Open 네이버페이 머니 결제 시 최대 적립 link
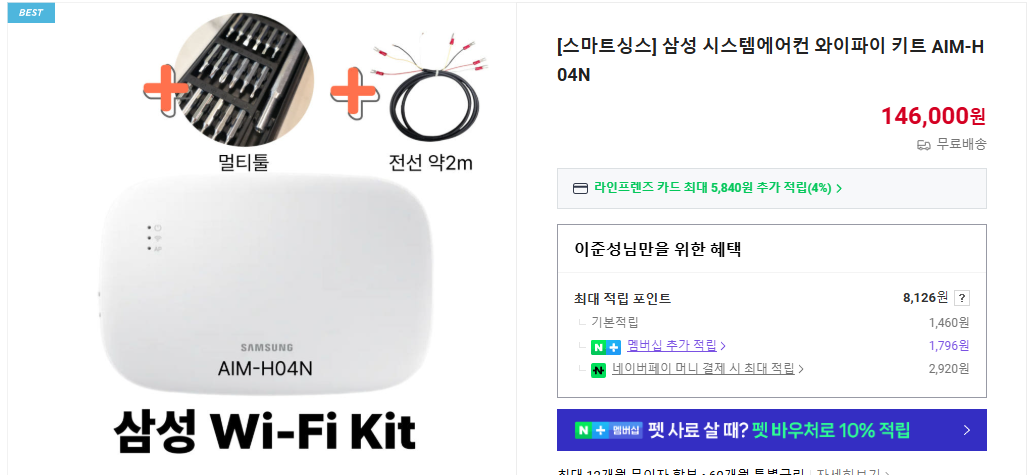Image resolution: width=1030 pixels, height=475 pixels. coord(703,369)
